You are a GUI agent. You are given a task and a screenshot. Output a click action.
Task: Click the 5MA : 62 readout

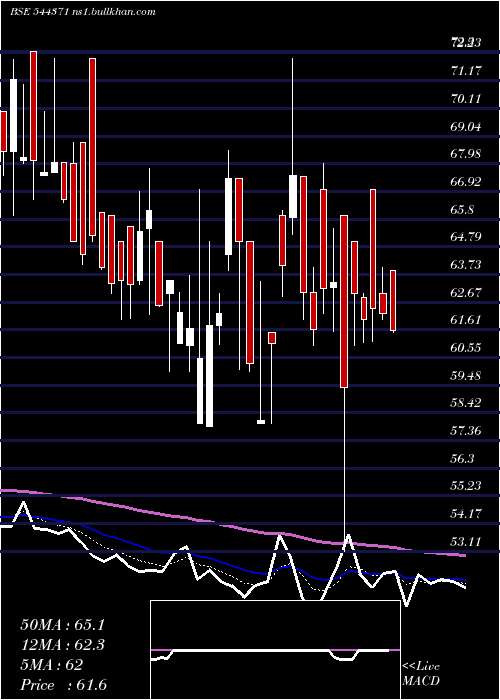[52, 665]
